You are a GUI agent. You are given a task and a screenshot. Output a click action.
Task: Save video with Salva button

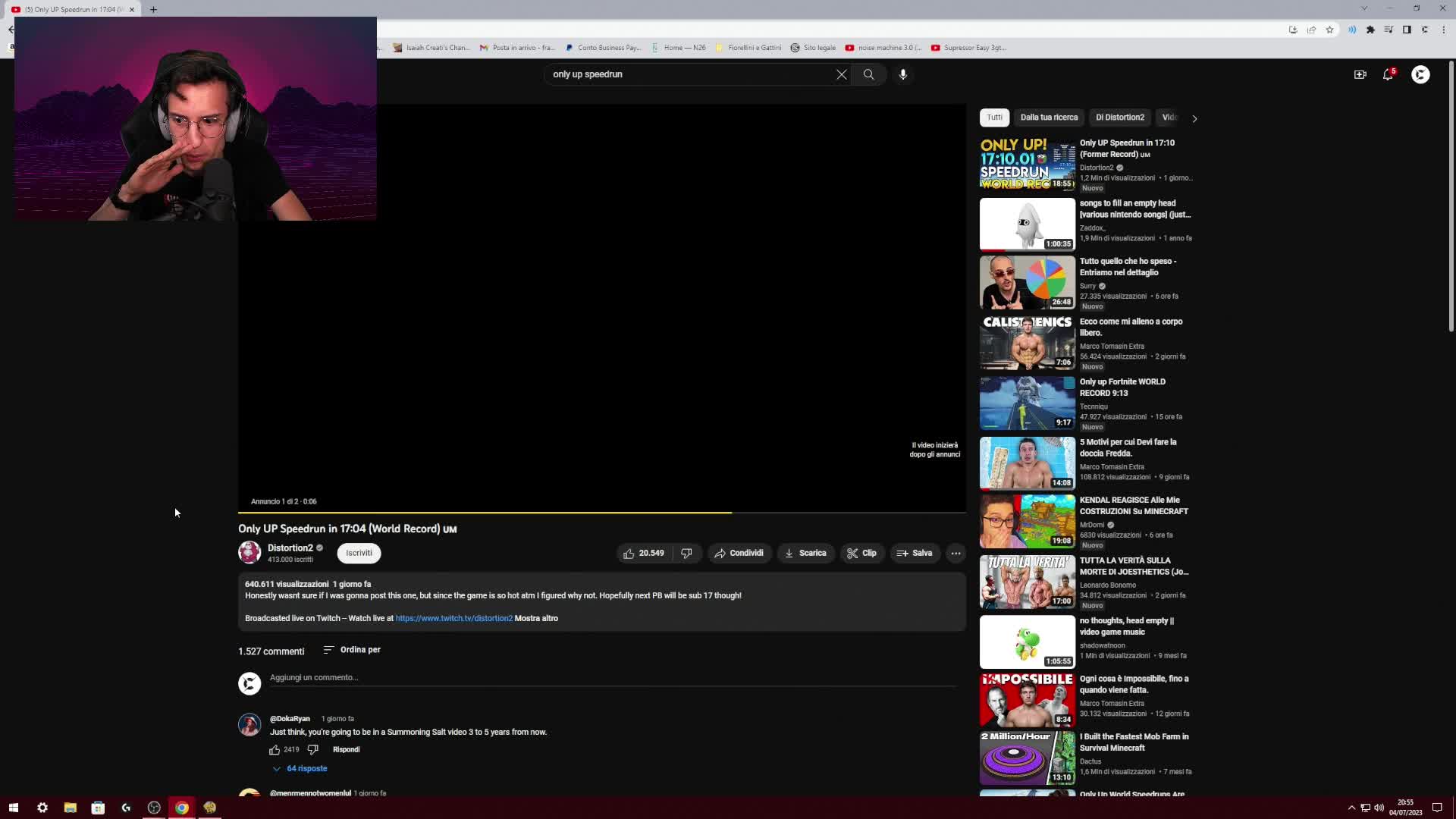point(915,554)
